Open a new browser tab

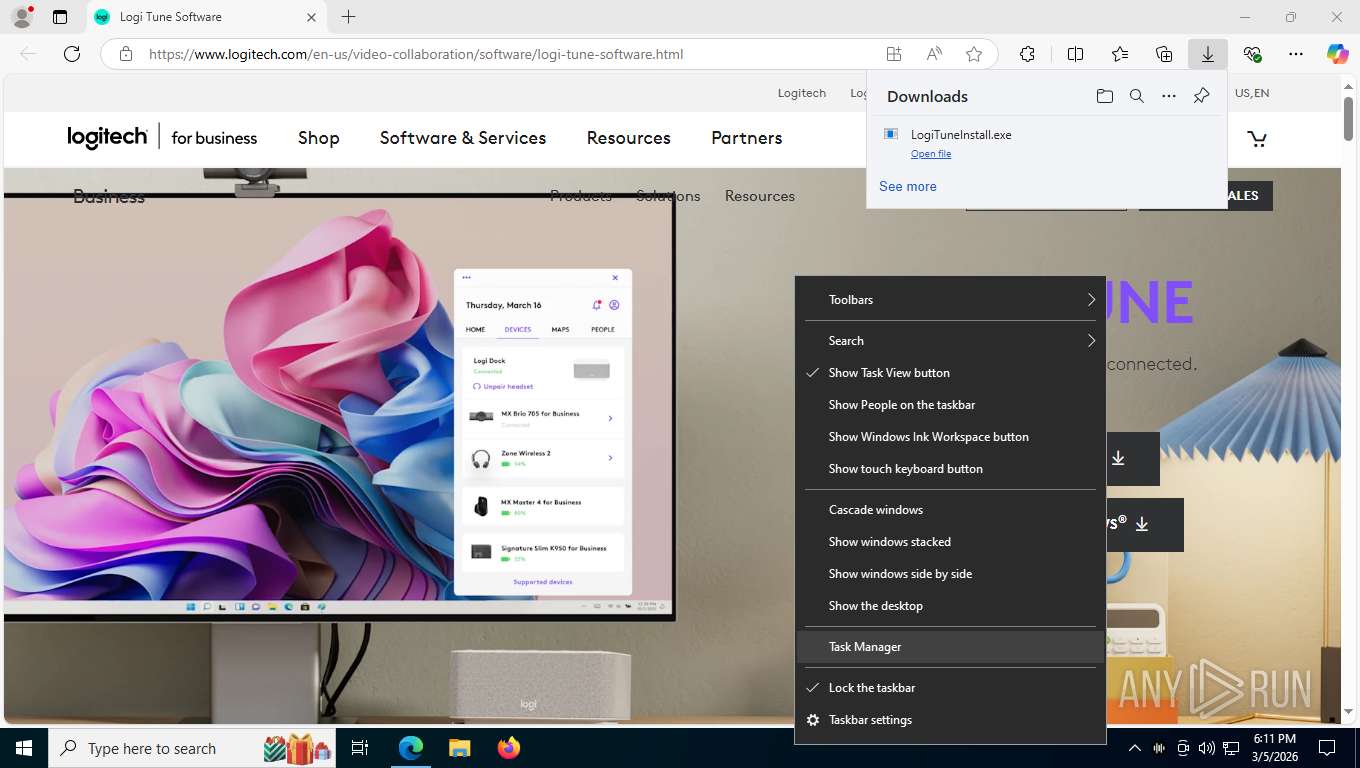point(348,17)
